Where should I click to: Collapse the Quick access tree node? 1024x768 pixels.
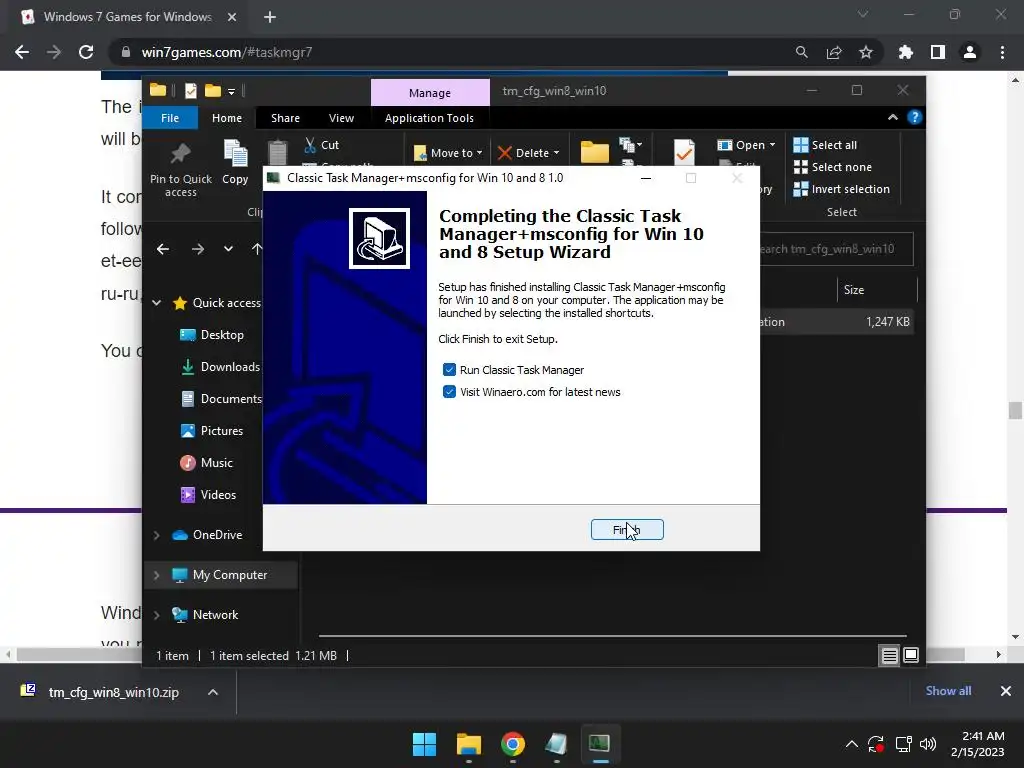[157, 303]
